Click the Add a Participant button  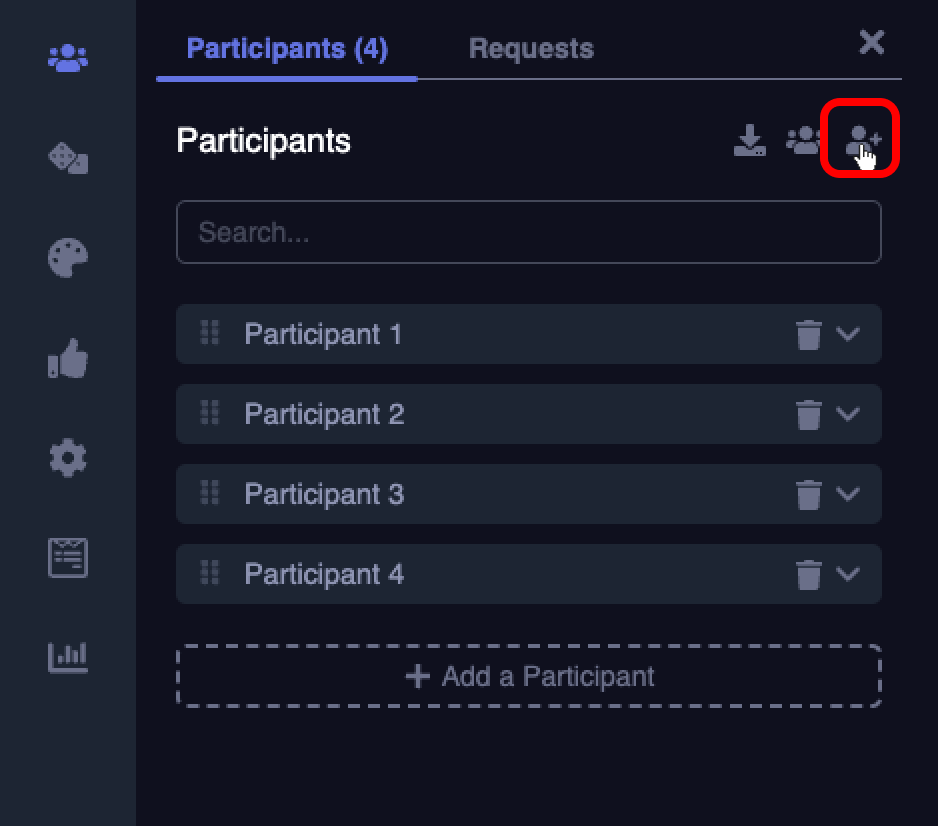pos(529,677)
